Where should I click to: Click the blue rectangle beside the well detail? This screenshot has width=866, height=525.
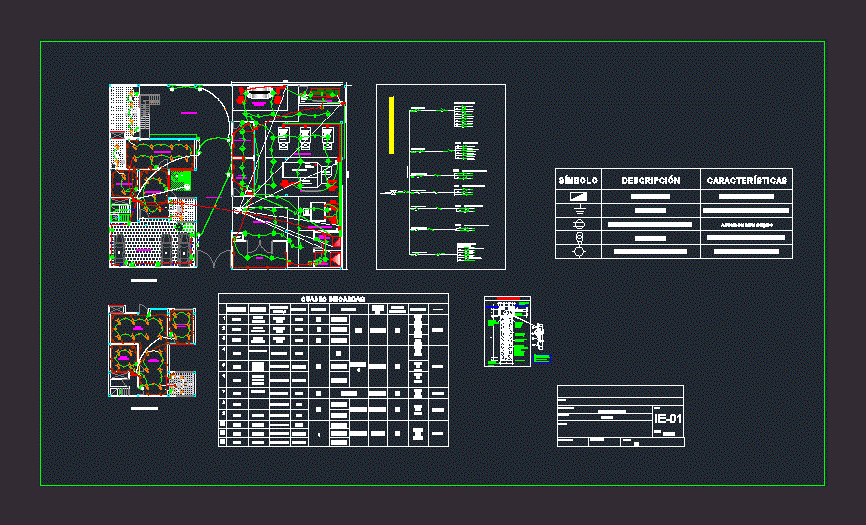tap(542, 357)
